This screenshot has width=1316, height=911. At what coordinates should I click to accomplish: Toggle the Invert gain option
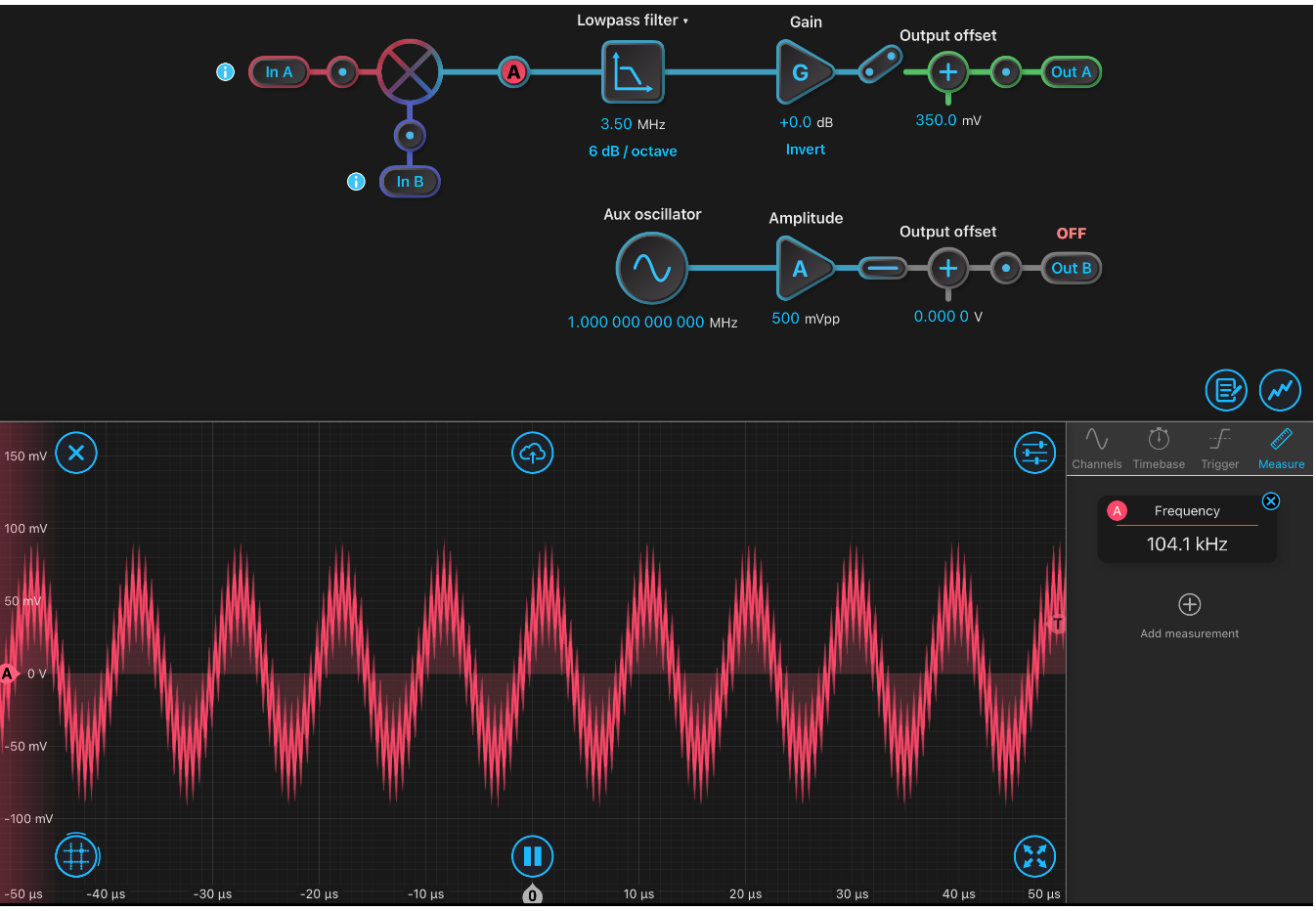coord(806,150)
